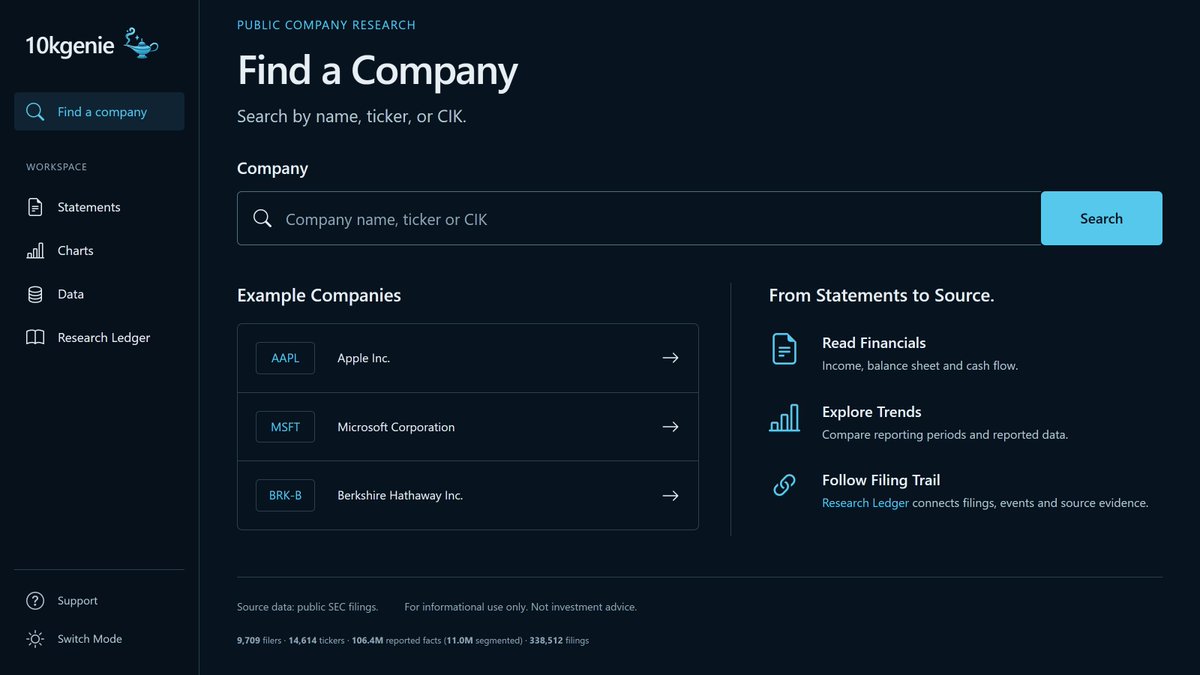Click the Statements document icon in sidebar

35,207
